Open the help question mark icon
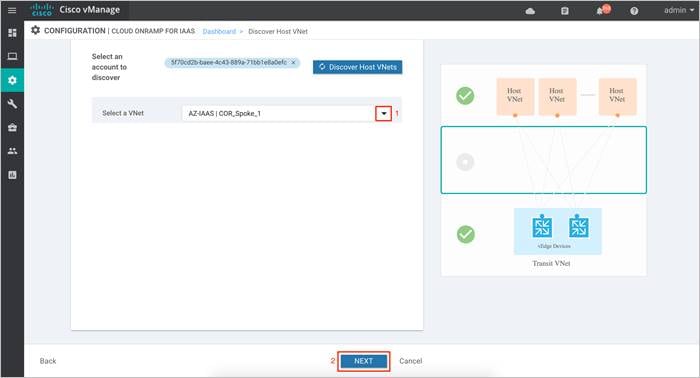 pyautogui.click(x=634, y=11)
